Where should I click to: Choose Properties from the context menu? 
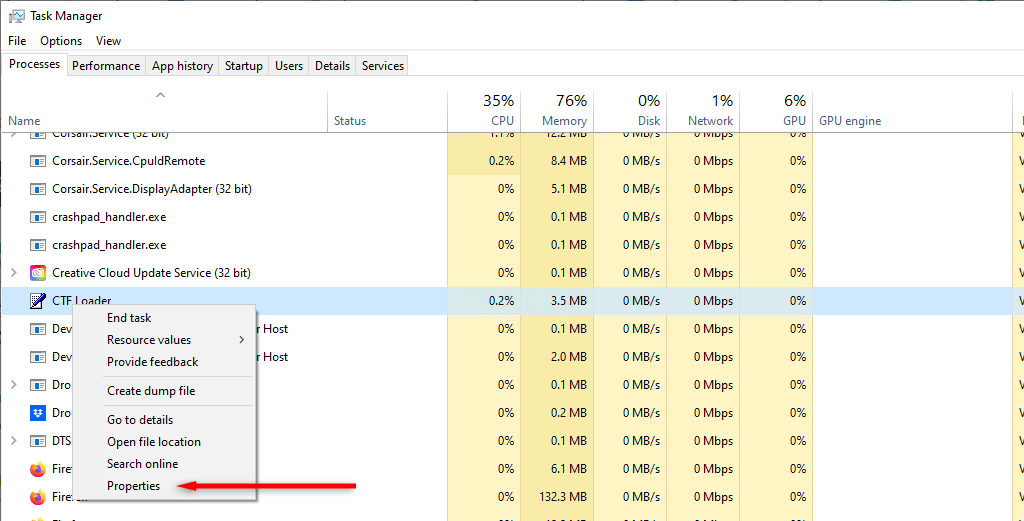coord(134,486)
